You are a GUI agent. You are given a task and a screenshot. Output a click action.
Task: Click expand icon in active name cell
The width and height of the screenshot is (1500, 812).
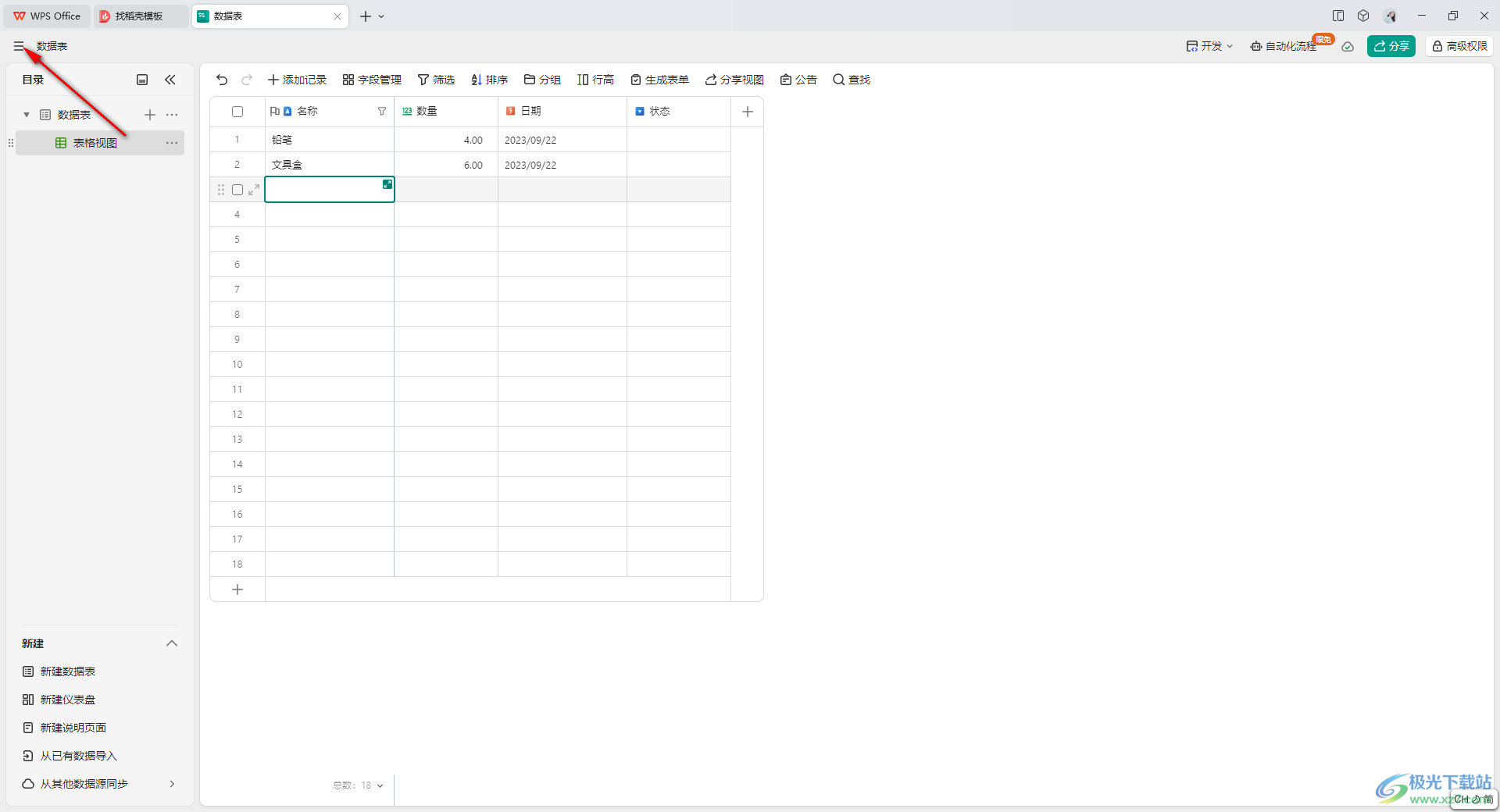[x=387, y=184]
